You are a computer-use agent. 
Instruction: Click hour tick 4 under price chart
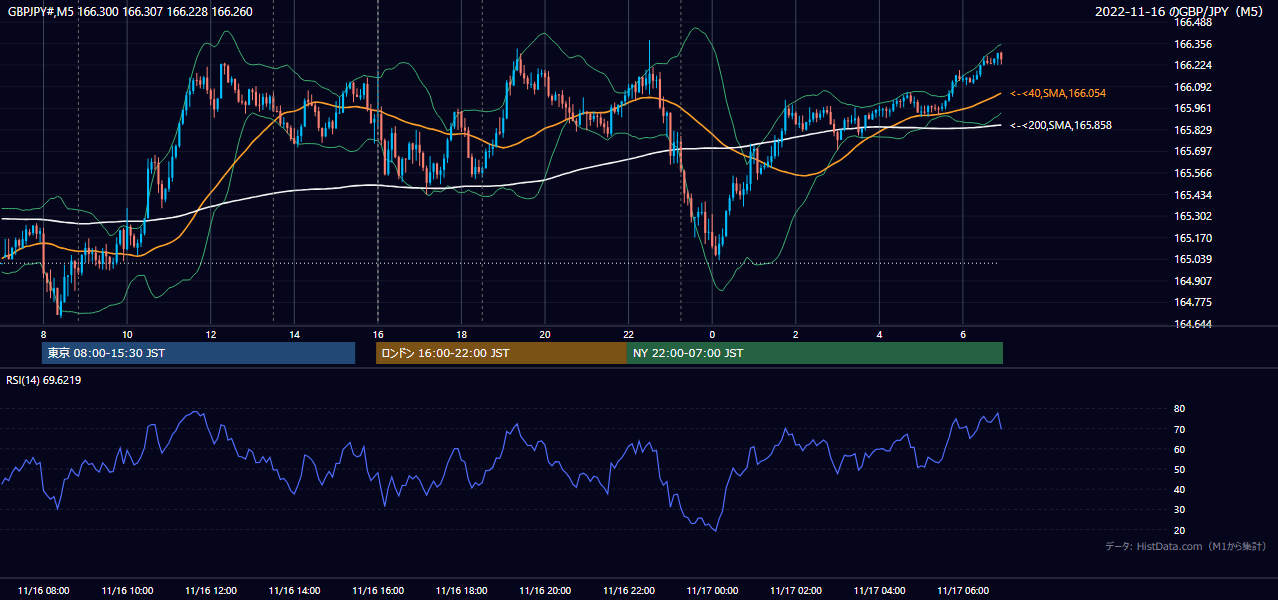coord(879,334)
